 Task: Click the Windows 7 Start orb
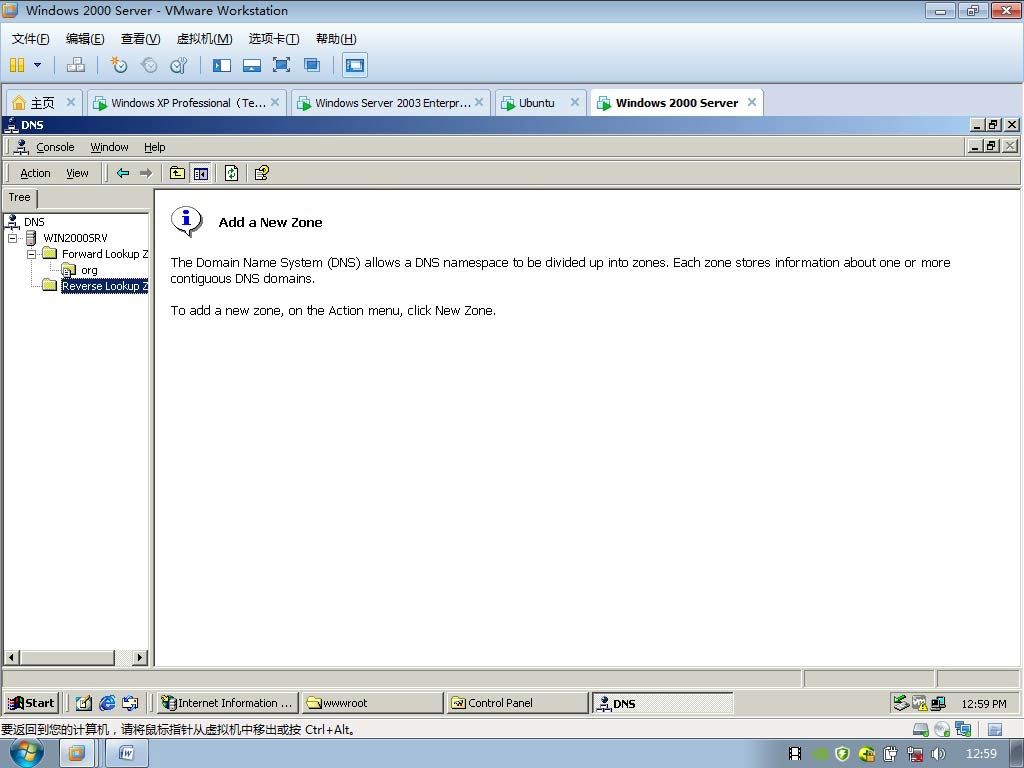click(x=26, y=753)
